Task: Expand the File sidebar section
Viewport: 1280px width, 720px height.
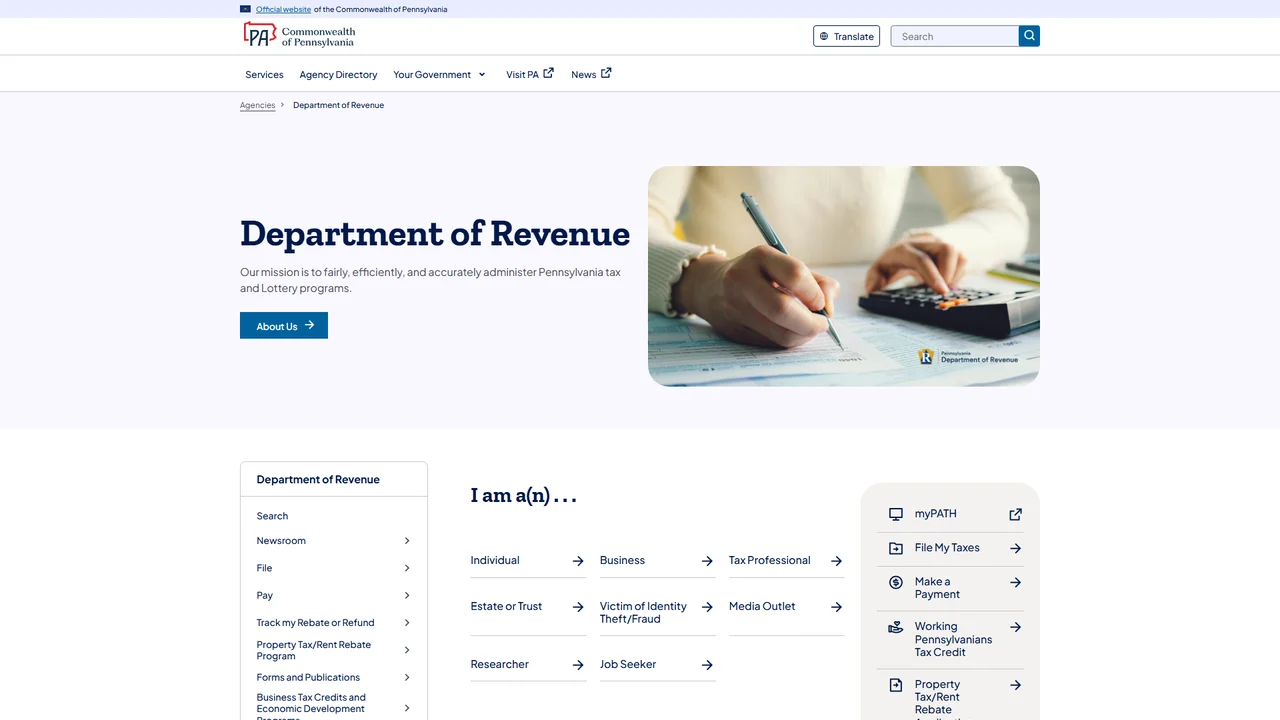Action: (407, 568)
